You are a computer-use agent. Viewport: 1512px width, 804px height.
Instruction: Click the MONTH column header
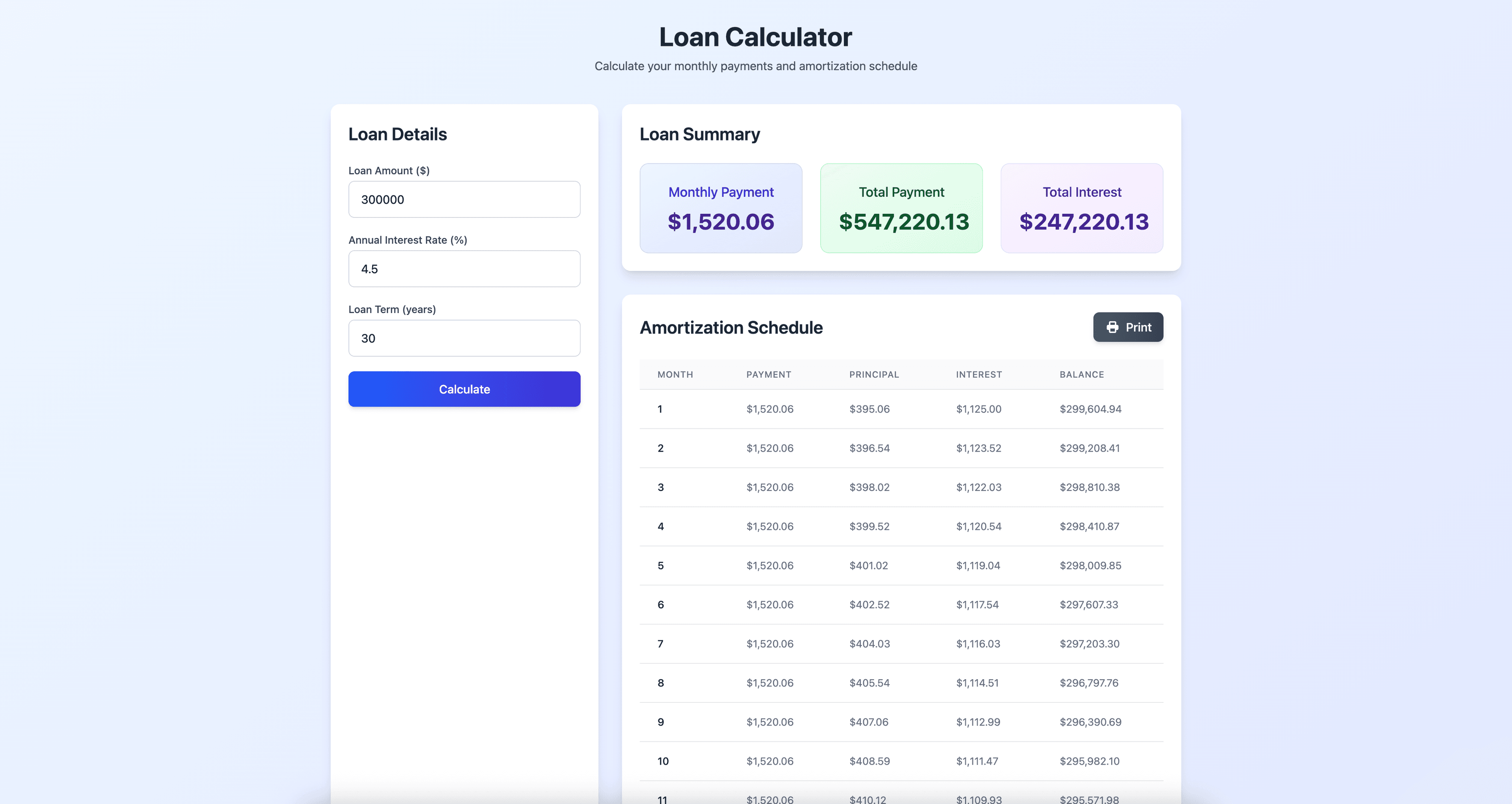click(x=675, y=374)
